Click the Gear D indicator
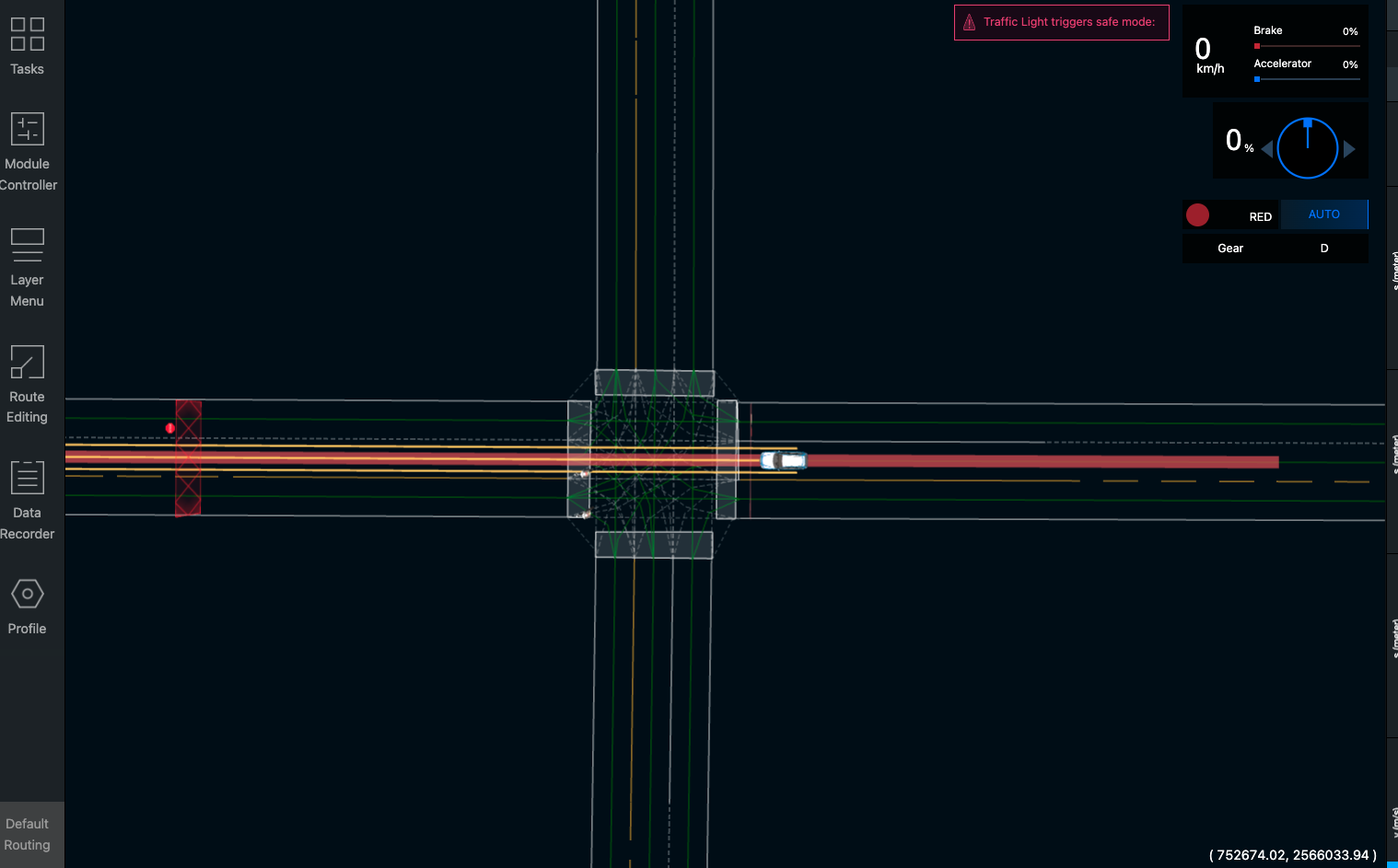The width and height of the screenshot is (1398, 868). coord(1276,249)
